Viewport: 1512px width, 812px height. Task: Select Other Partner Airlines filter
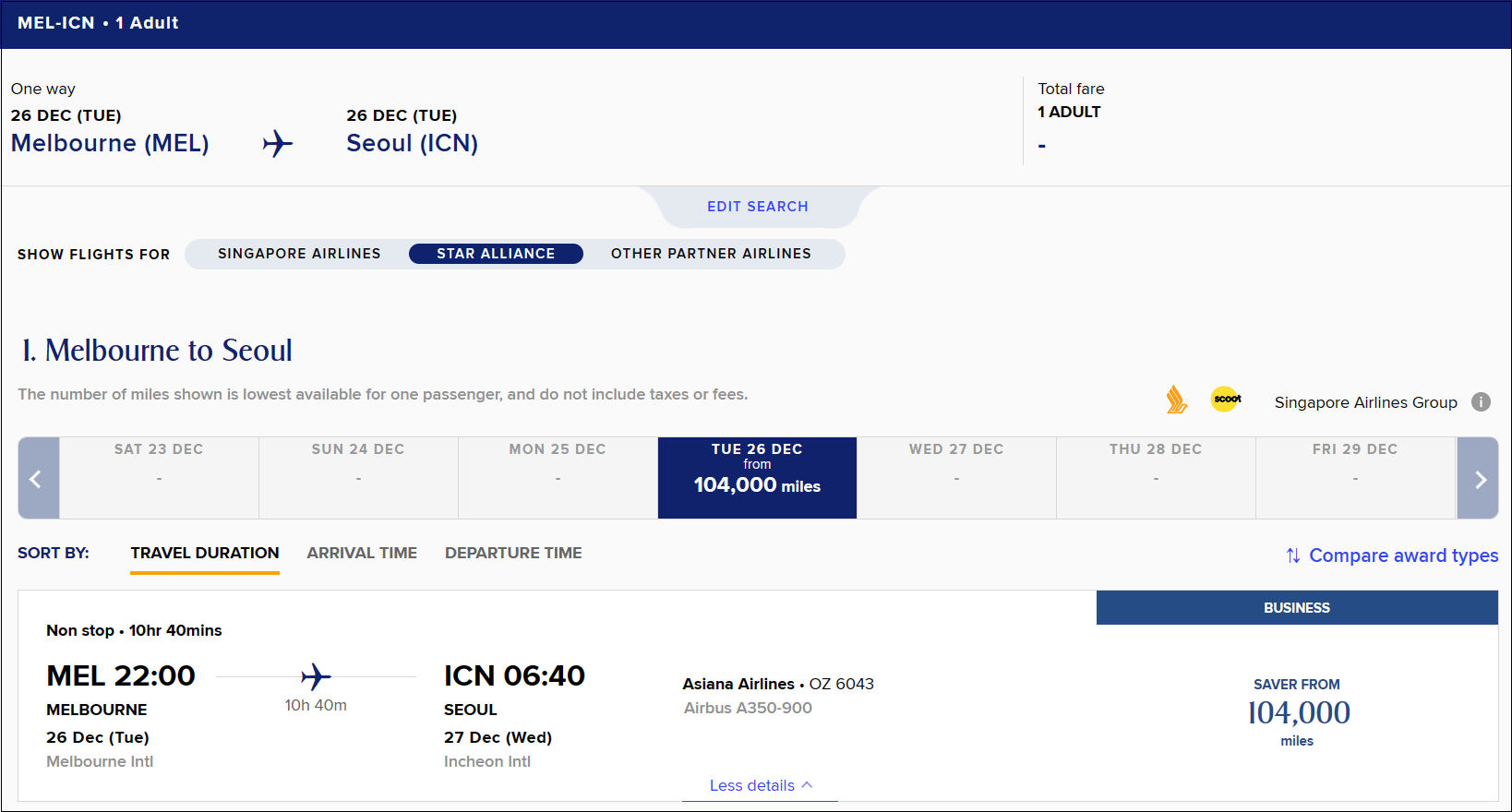[711, 254]
